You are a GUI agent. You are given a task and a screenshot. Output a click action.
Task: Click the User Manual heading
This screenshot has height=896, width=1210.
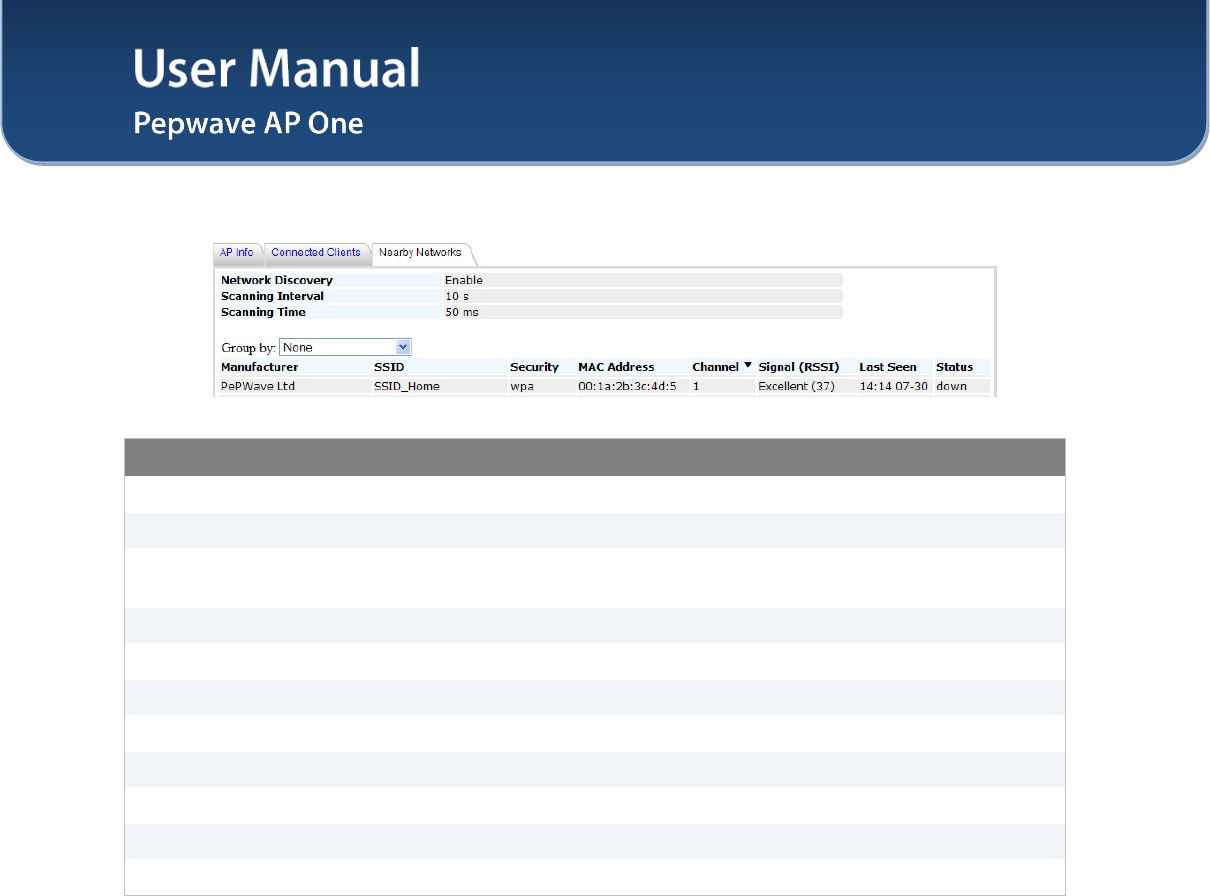(x=277, y=68)
